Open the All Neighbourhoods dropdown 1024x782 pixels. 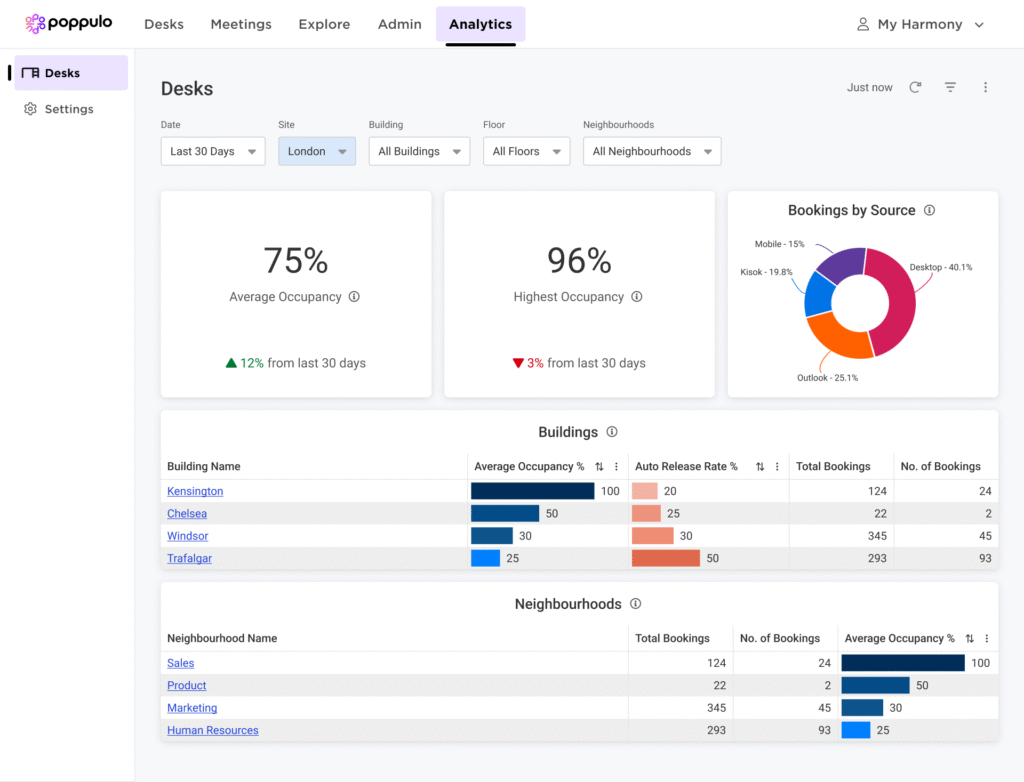point(651,152)
